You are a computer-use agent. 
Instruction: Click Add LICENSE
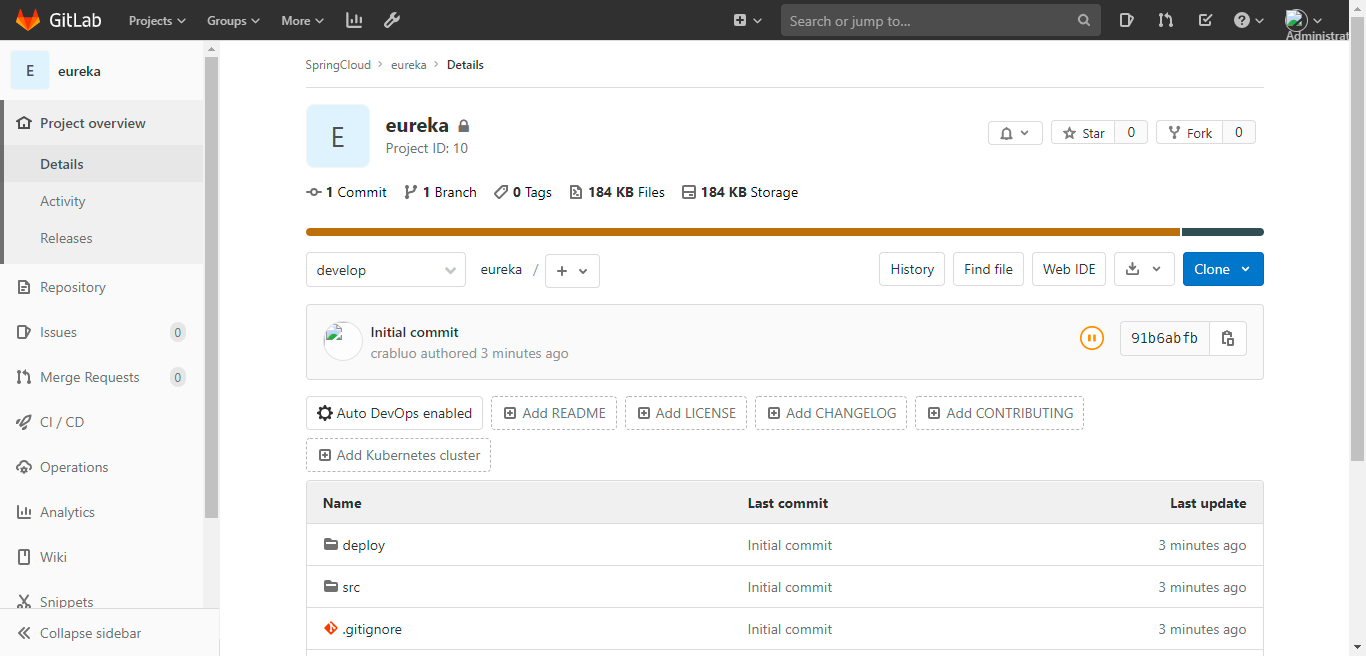pyautogui.click(x=686, y=413)
